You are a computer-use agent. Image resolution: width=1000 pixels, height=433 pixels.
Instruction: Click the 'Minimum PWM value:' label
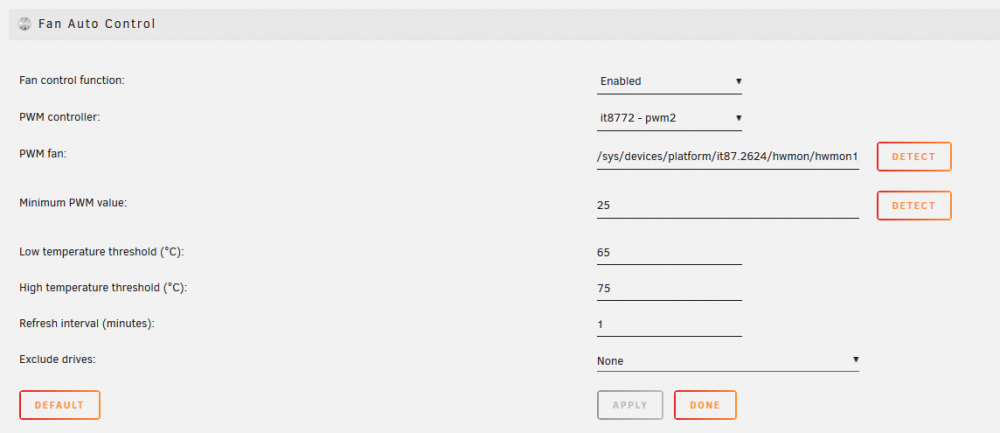coord(74,202)
